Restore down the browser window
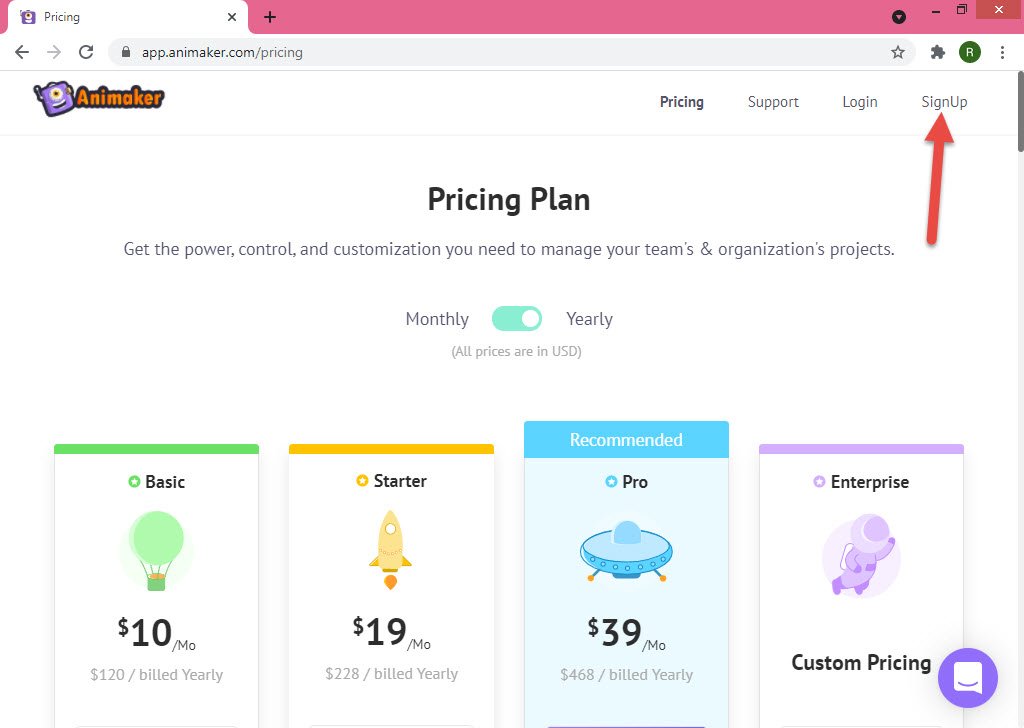 [961, 10]
